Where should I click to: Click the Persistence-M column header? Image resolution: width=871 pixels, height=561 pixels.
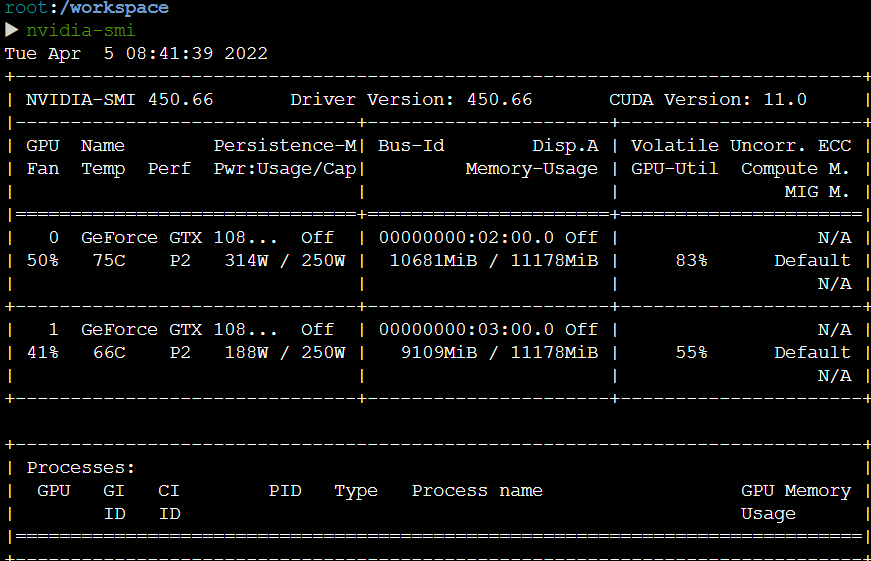(x=286, y=146)
